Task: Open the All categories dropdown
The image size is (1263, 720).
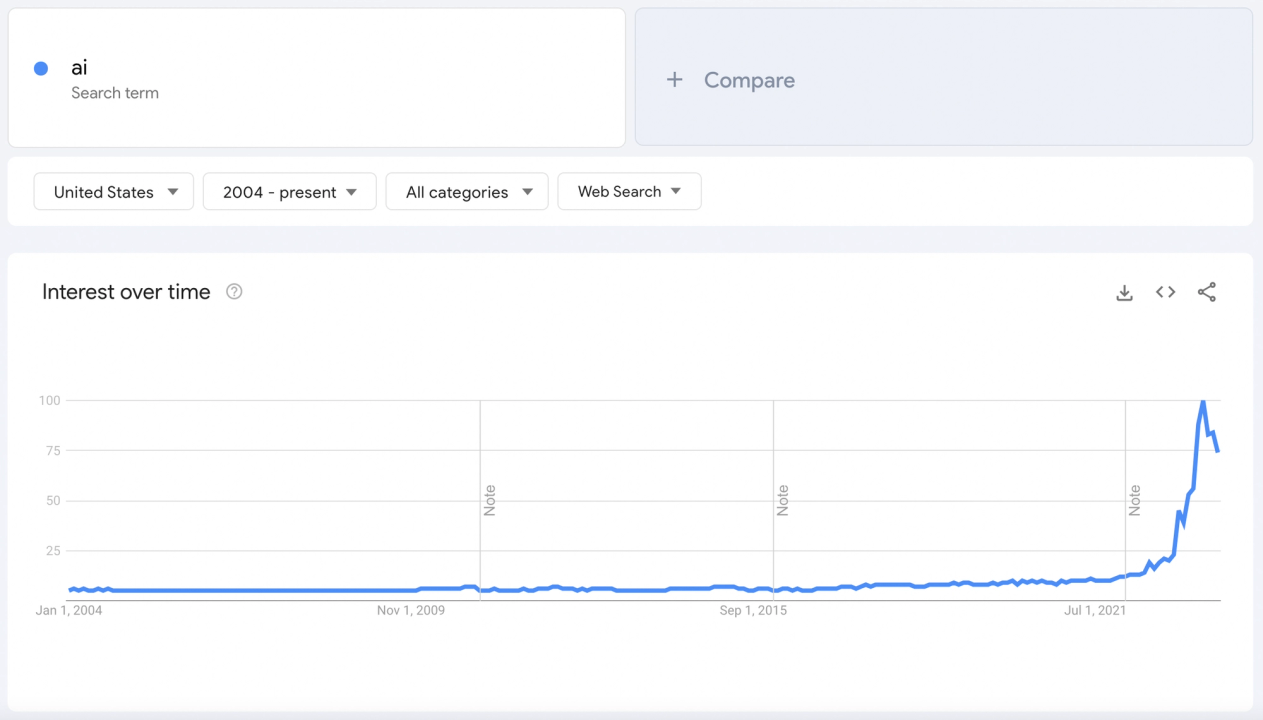Action: click(466, 191)
